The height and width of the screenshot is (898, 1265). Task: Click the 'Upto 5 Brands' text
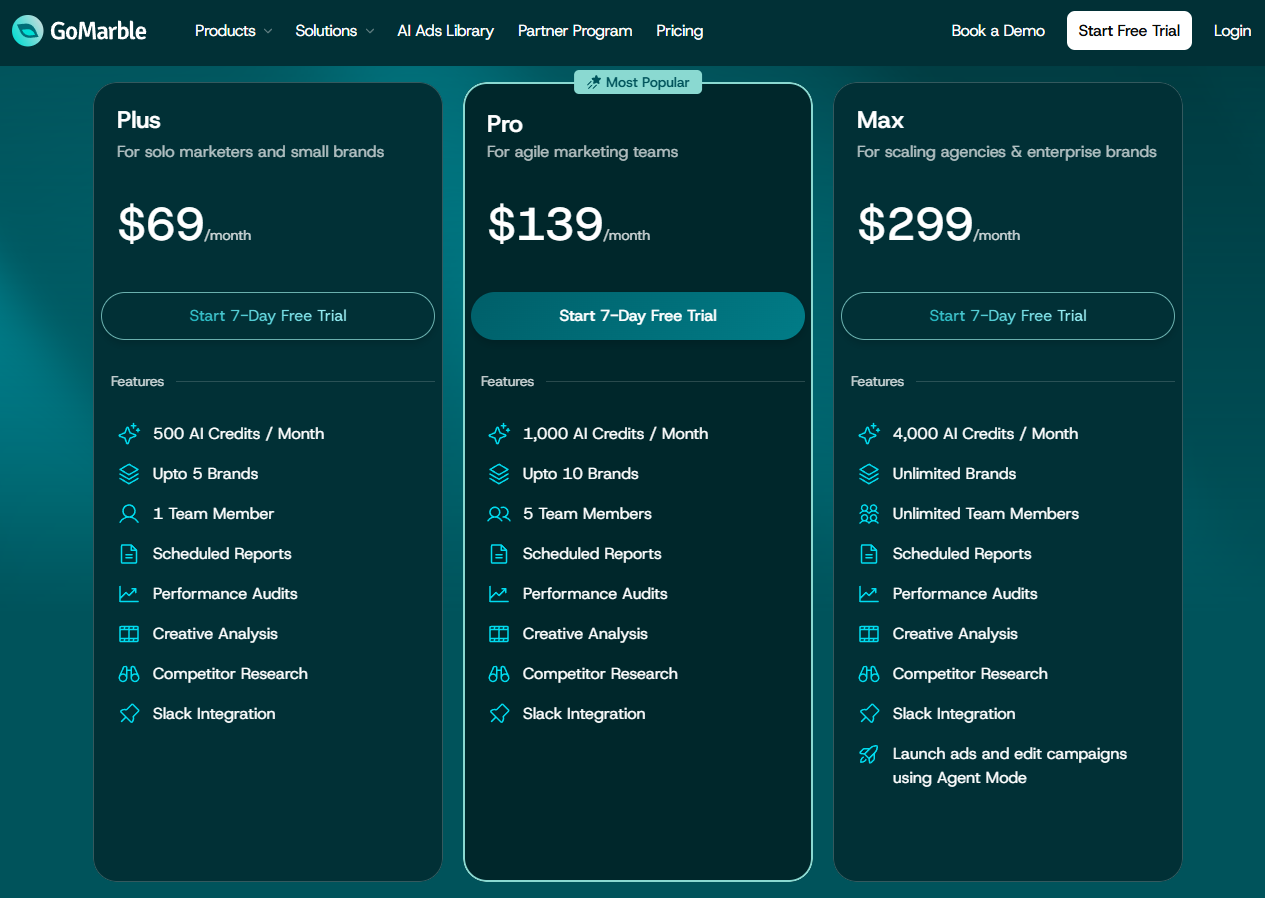206,474
